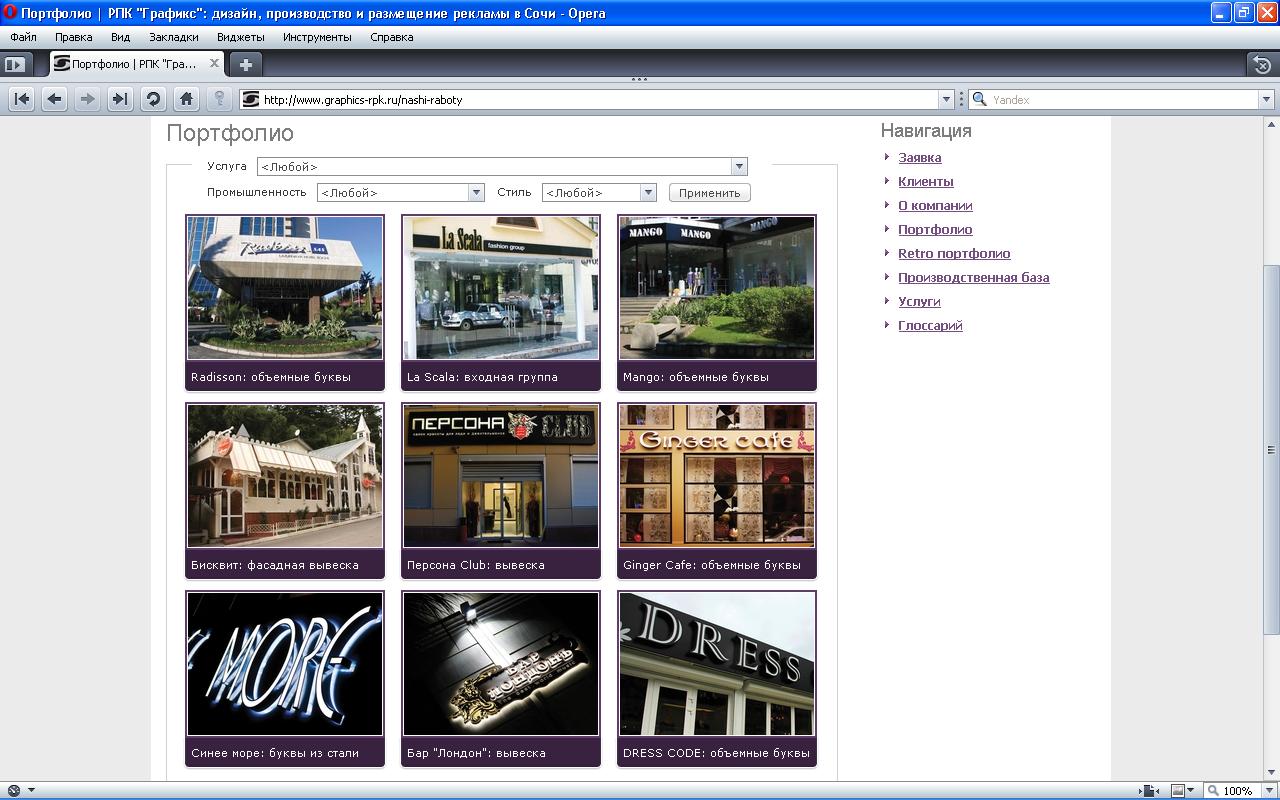This screenshot has width=1280, height=800.
Task: Click the Применить button
Action: point(709,193)
